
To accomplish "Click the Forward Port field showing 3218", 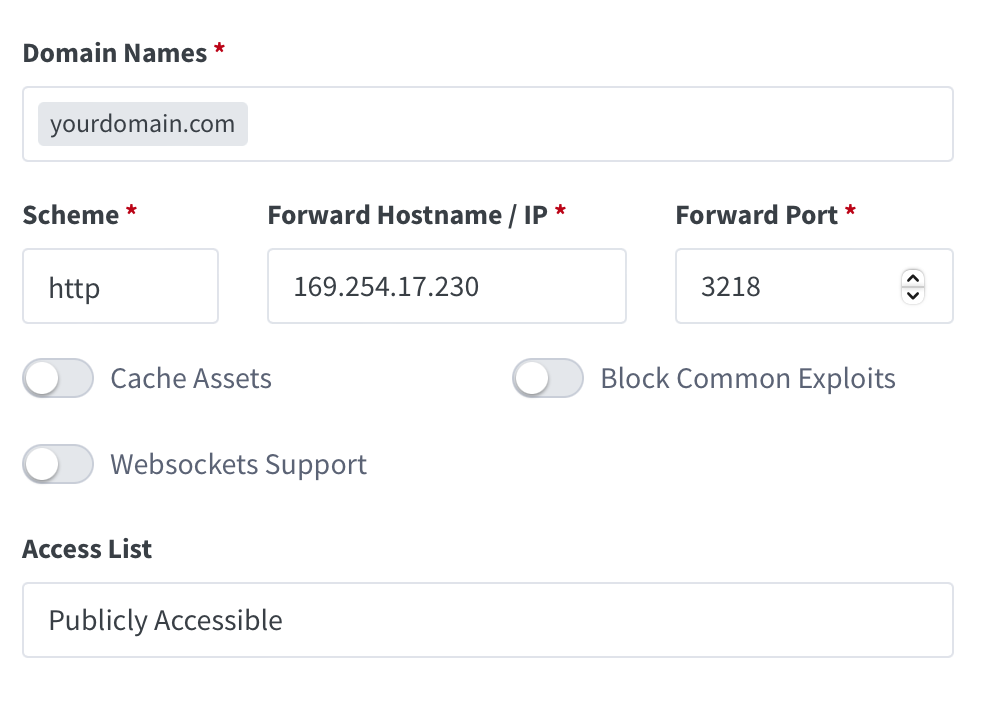I will point(780,287).
